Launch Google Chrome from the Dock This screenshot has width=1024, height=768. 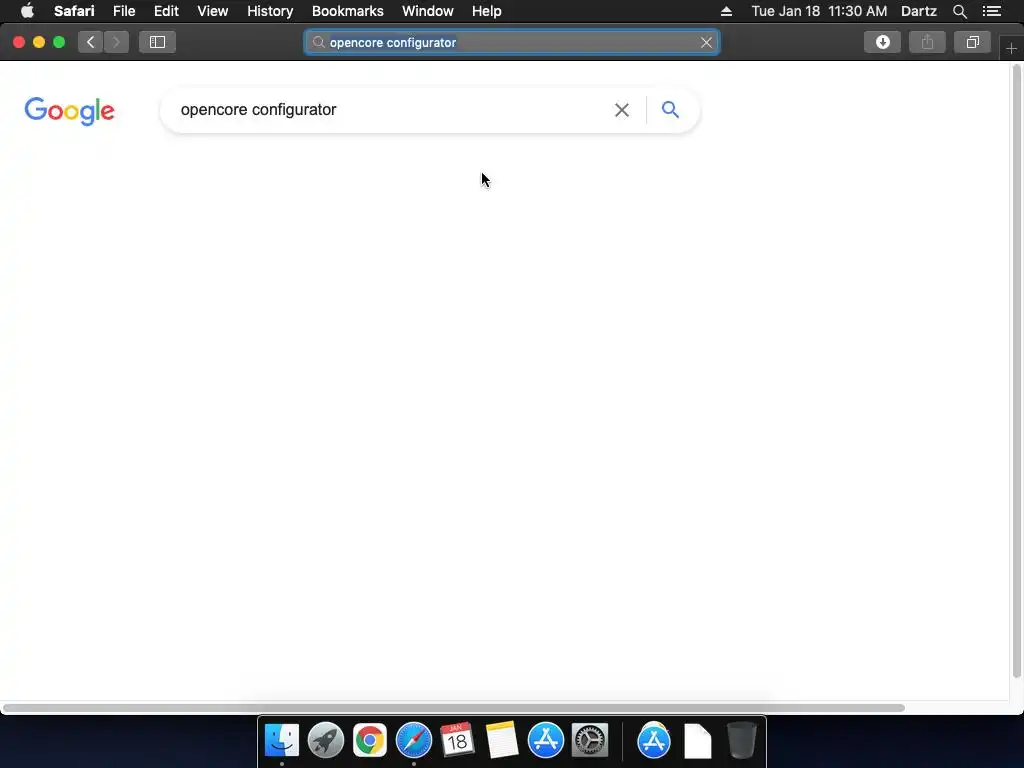coord(370,741)
